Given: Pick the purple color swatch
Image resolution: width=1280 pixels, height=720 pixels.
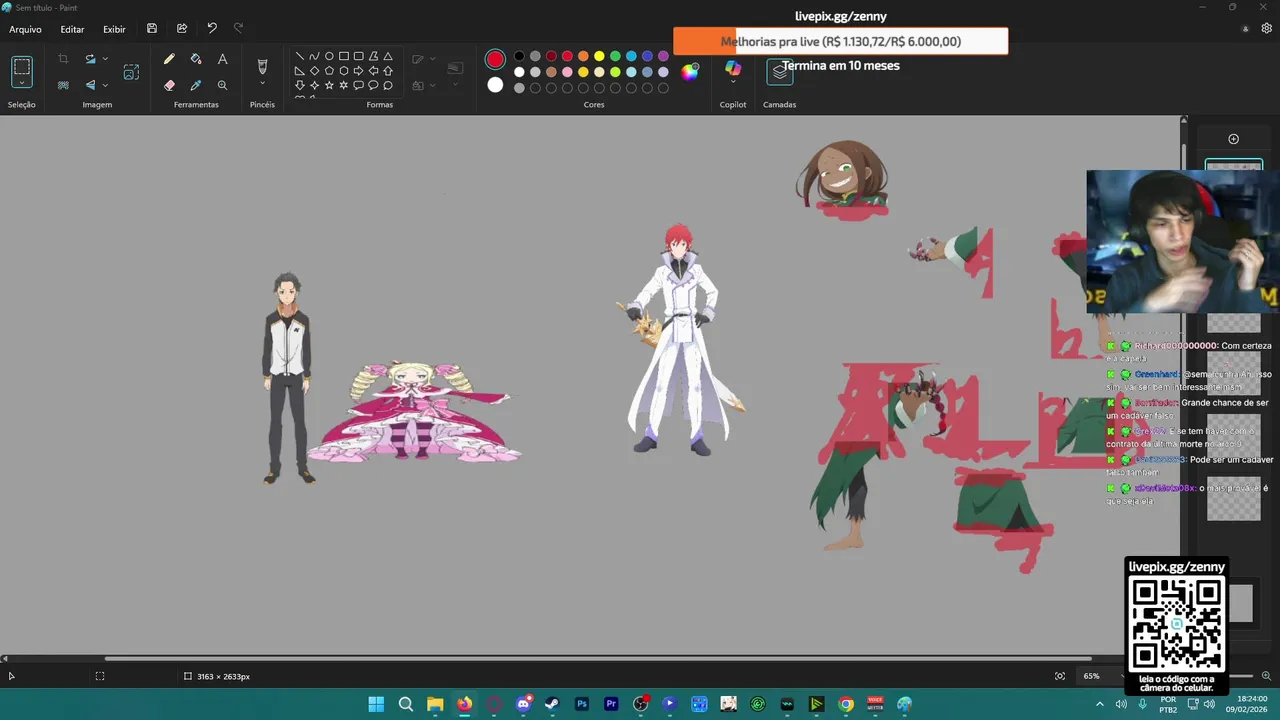Looking at the screenshot, I should [x=663, y=56].
